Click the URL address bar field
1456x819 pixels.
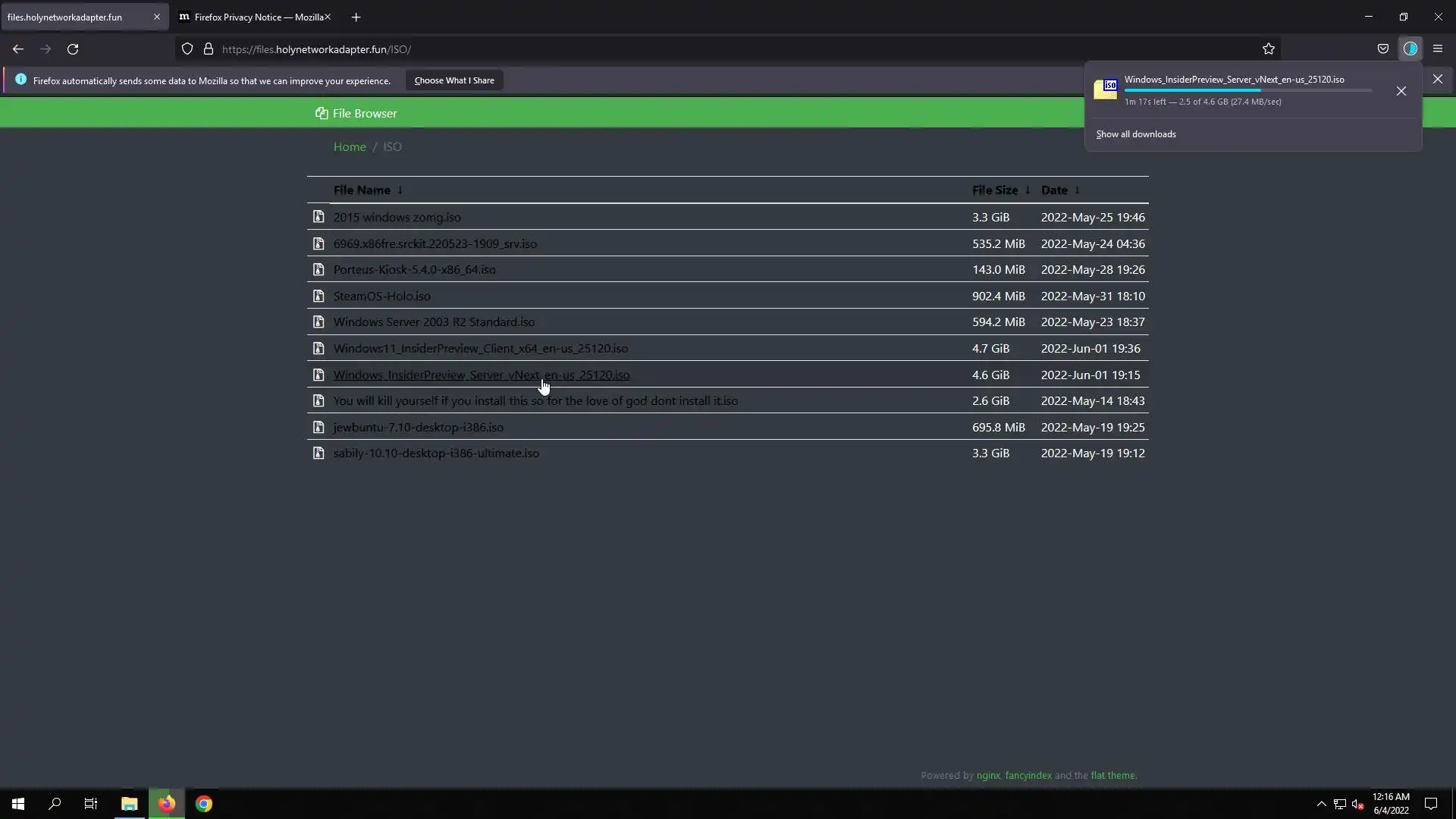click(682, 49)
